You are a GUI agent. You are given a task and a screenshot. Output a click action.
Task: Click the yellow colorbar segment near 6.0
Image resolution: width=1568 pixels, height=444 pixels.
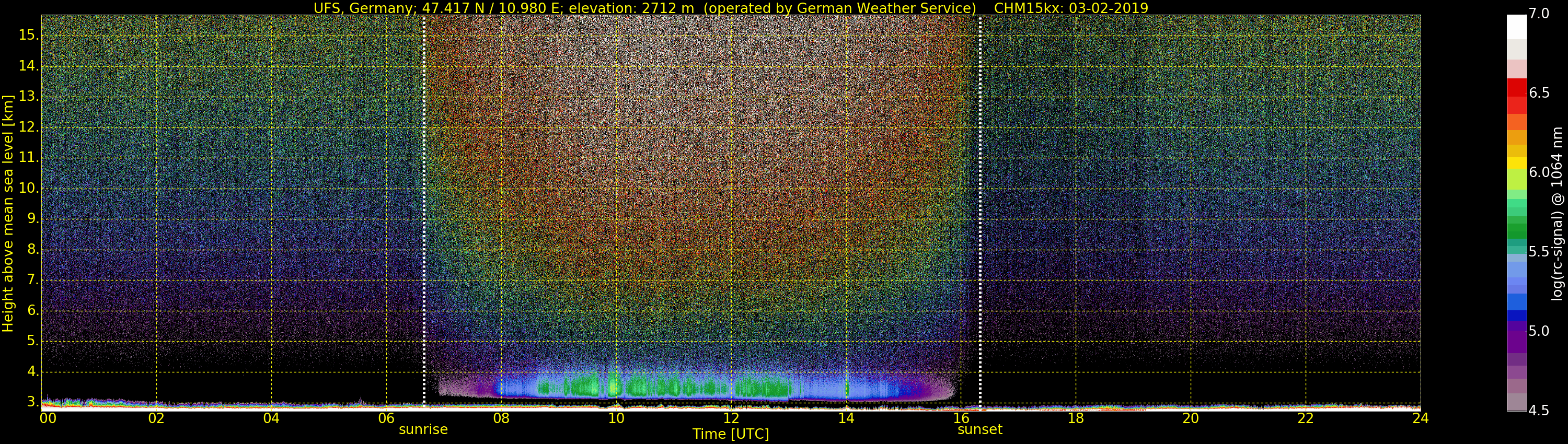coord(1517,163)
